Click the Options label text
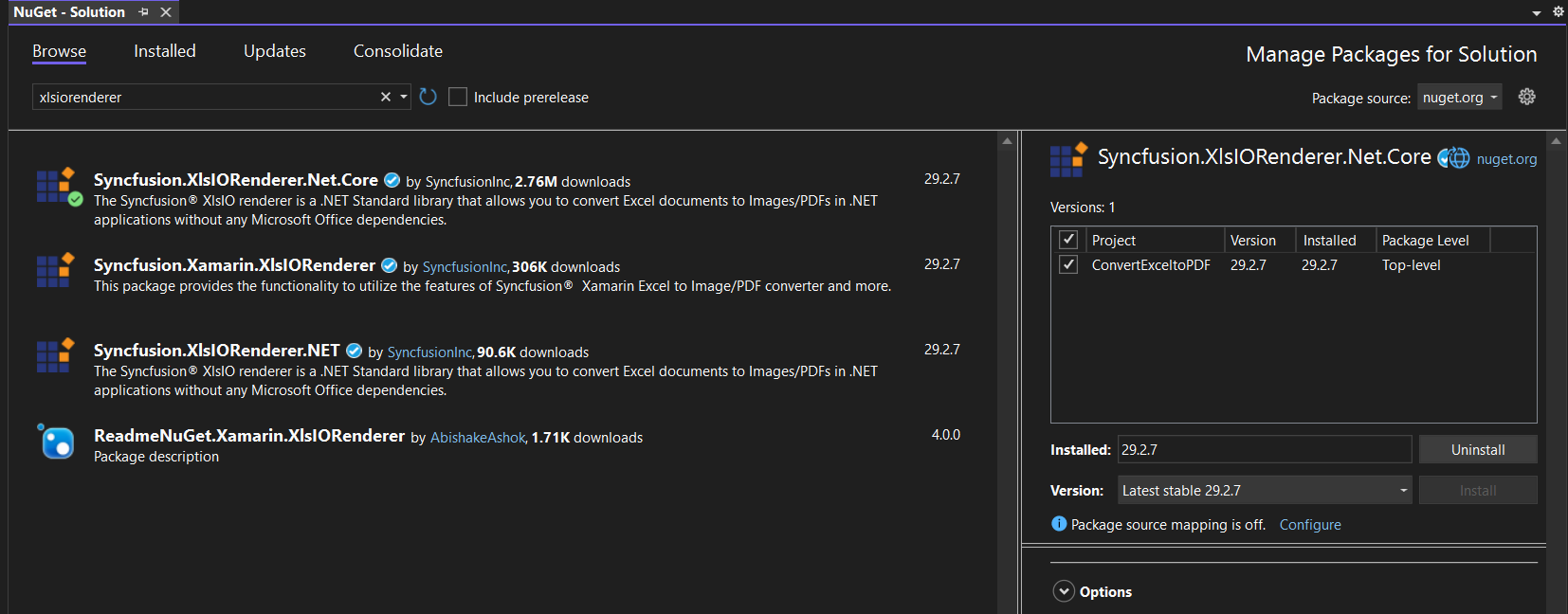The width and height of the screenshot is (1568, 614). pyautogui.click(x=1105, y=591)
